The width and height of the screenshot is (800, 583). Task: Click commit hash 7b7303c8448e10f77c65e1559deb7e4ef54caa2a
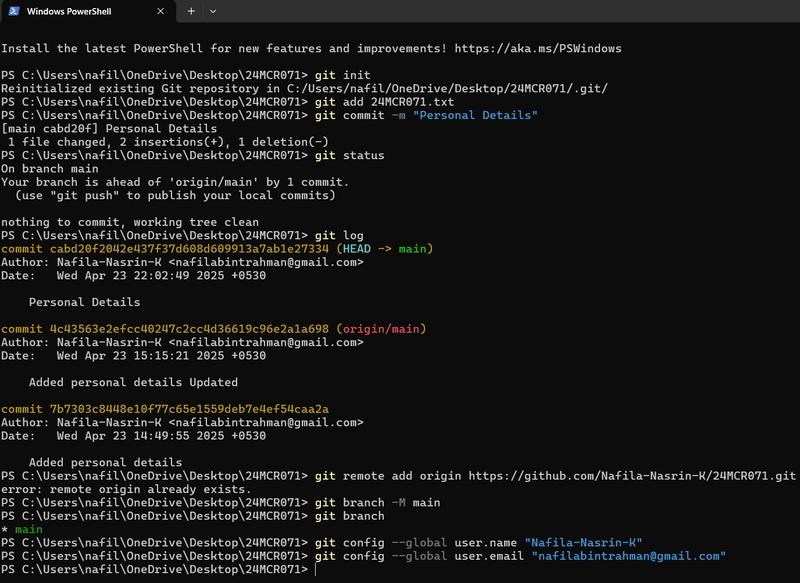[x=189, y=409]
